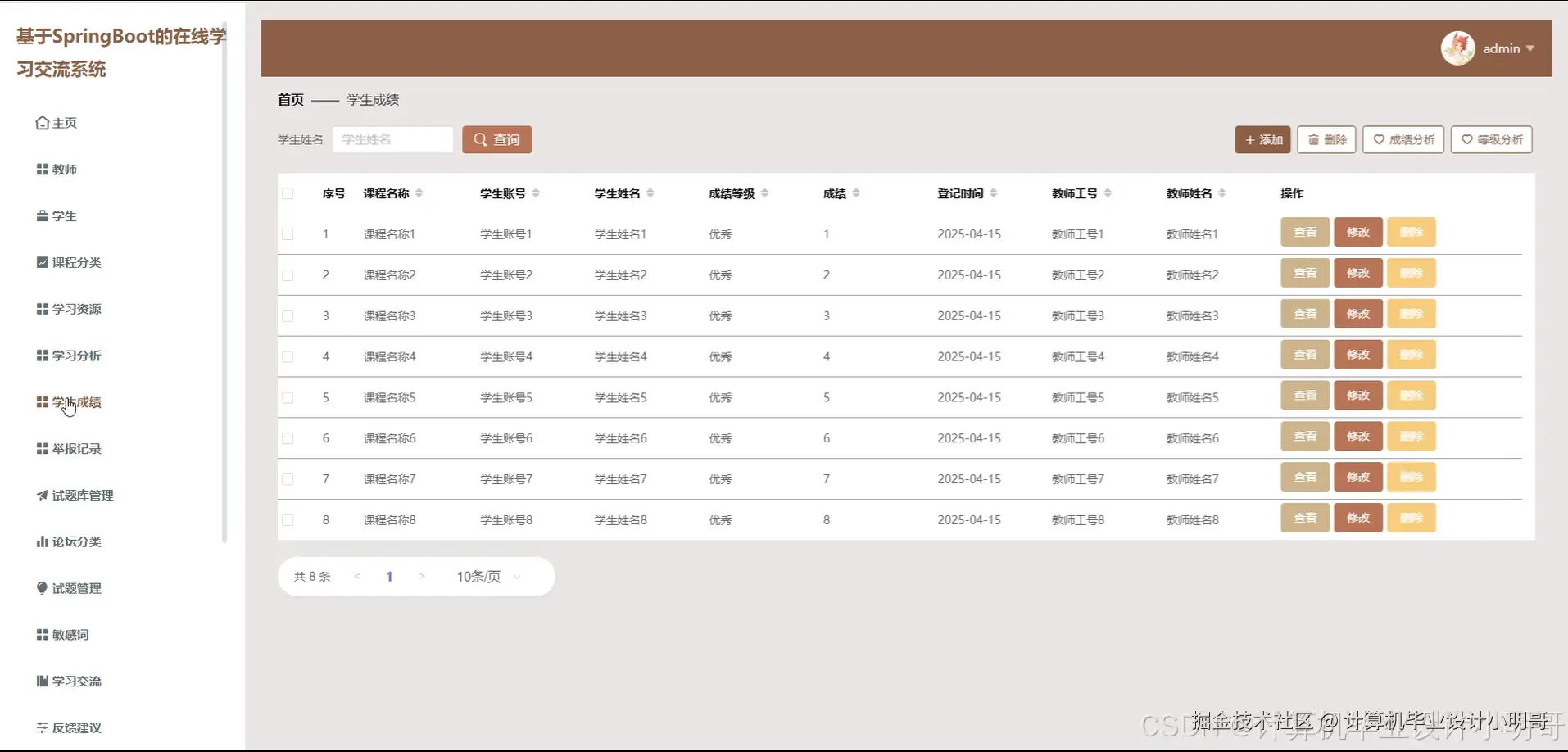
Task: Click the sidebar vertical scrollbar
Action: [224, 283]
